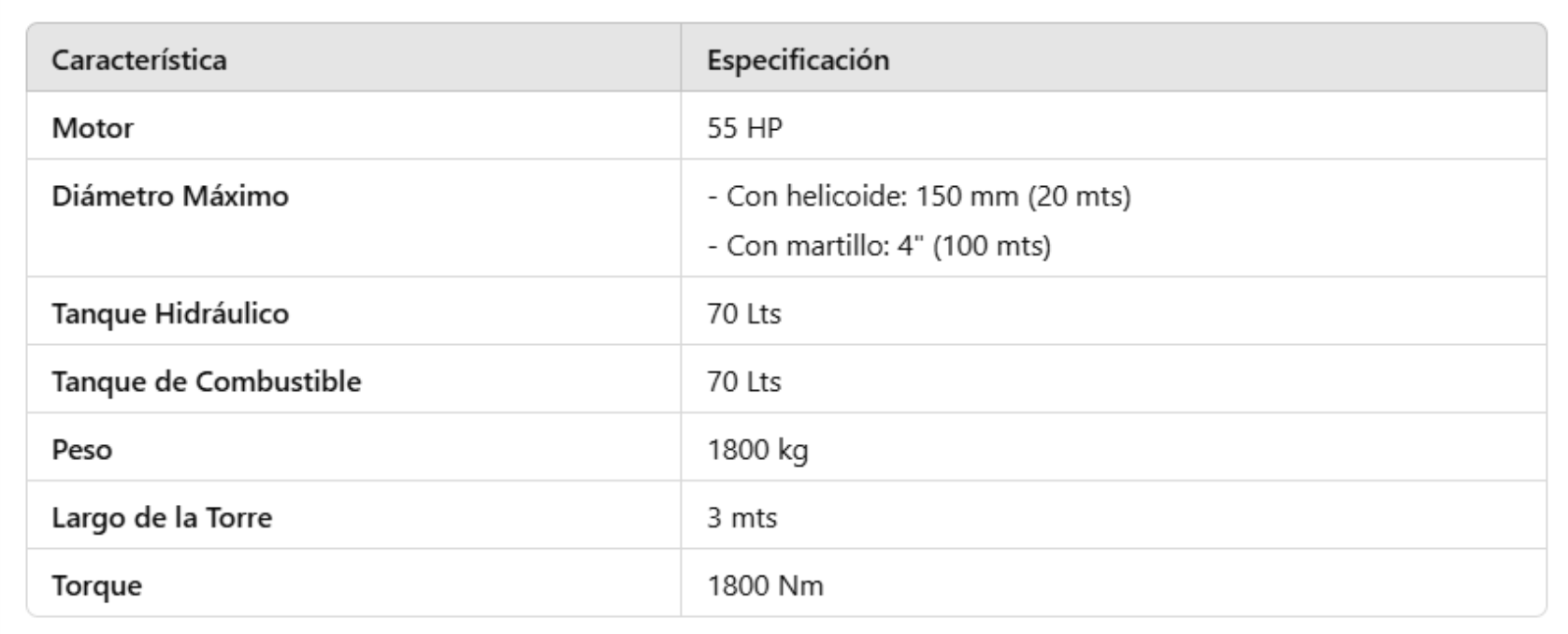Select the Tanque Hidráulico row label
Screen dimensions: 1568x634
click(170, 313)
